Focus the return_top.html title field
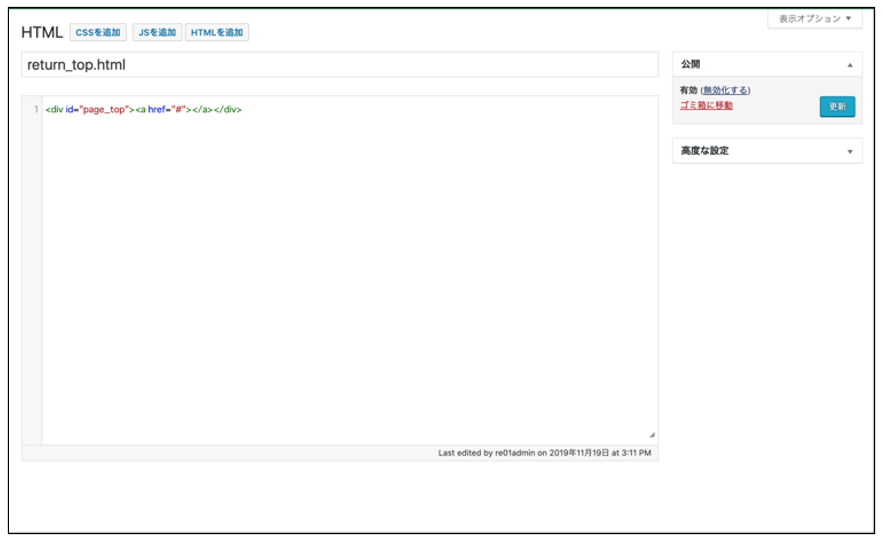The width and height of the screenshot is (883, 541). [x=339, y=65]
